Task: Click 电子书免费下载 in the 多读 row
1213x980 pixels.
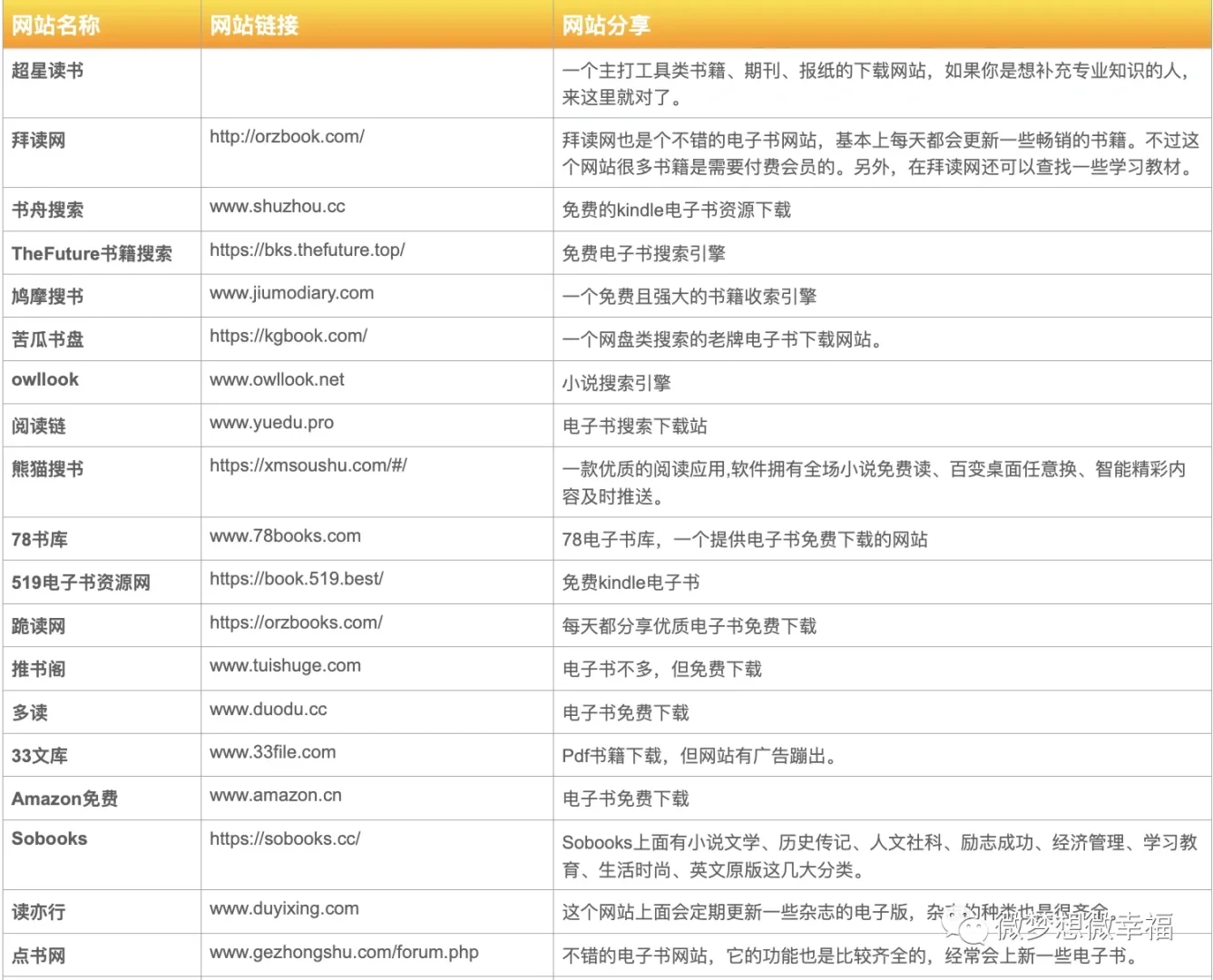Action: tap(625, 712)
